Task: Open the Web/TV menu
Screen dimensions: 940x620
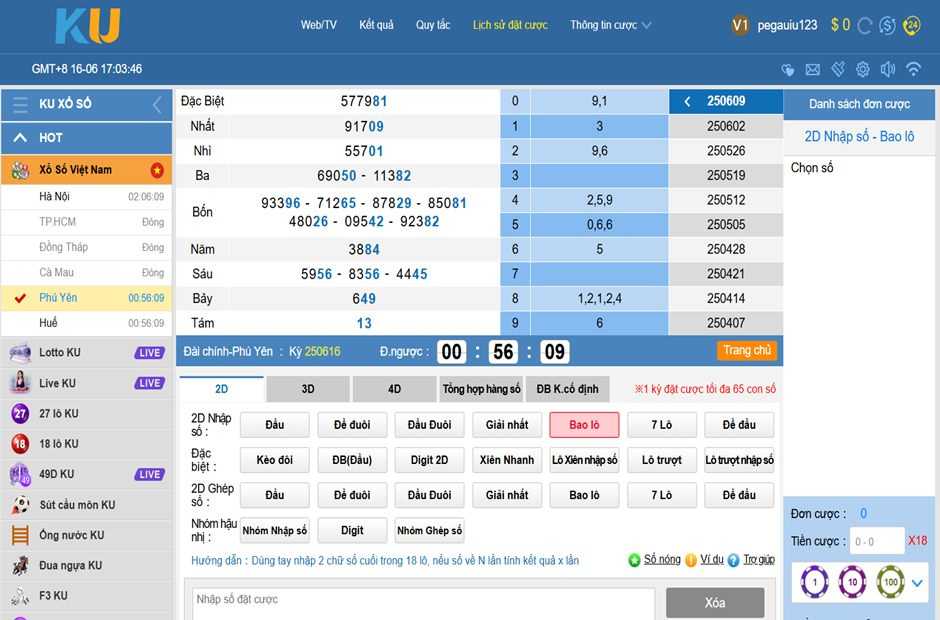Action: tap(318, 25)
